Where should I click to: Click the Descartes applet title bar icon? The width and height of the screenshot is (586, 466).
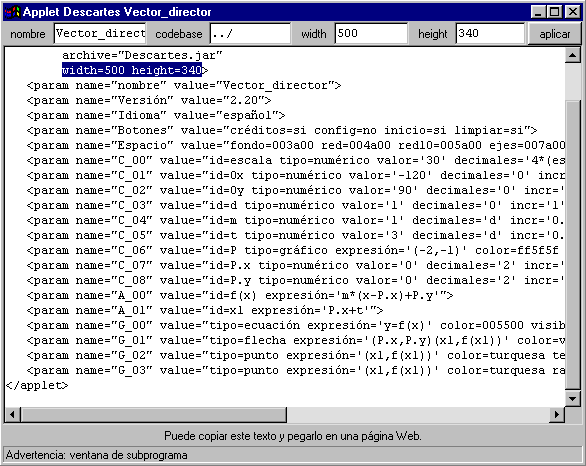point(13,12)
